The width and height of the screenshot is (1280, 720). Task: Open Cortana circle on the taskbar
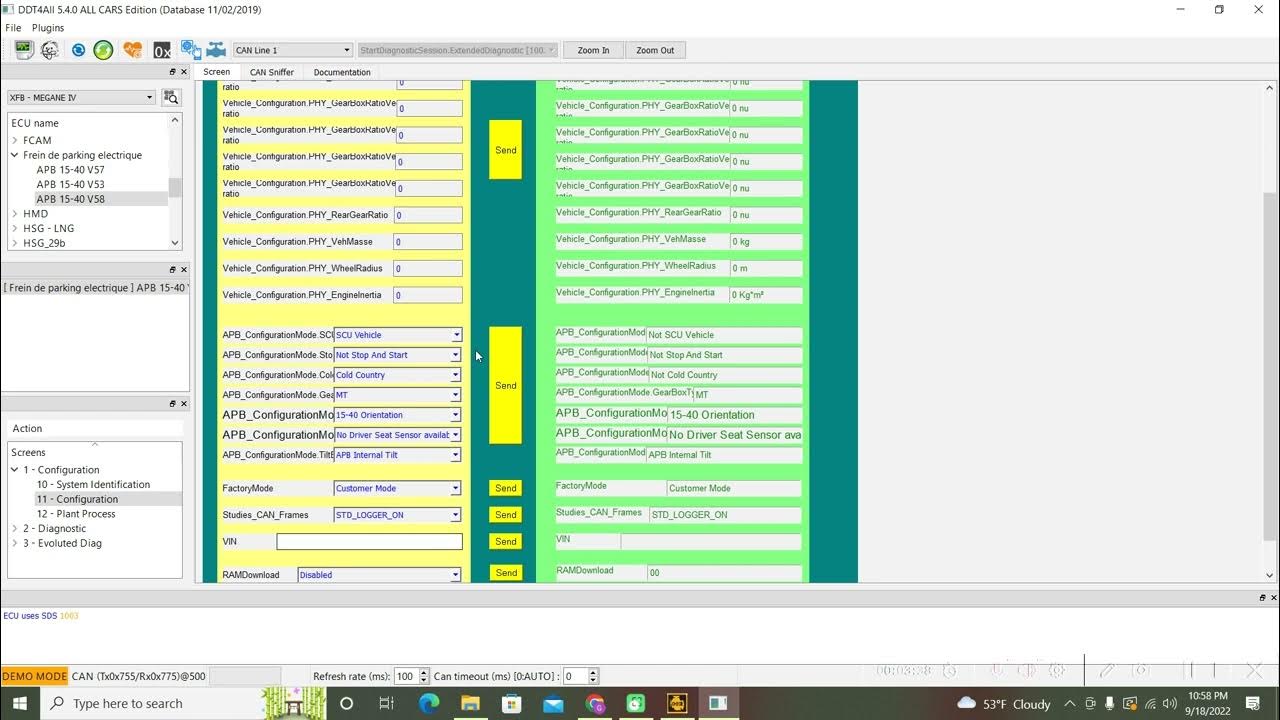346,703
